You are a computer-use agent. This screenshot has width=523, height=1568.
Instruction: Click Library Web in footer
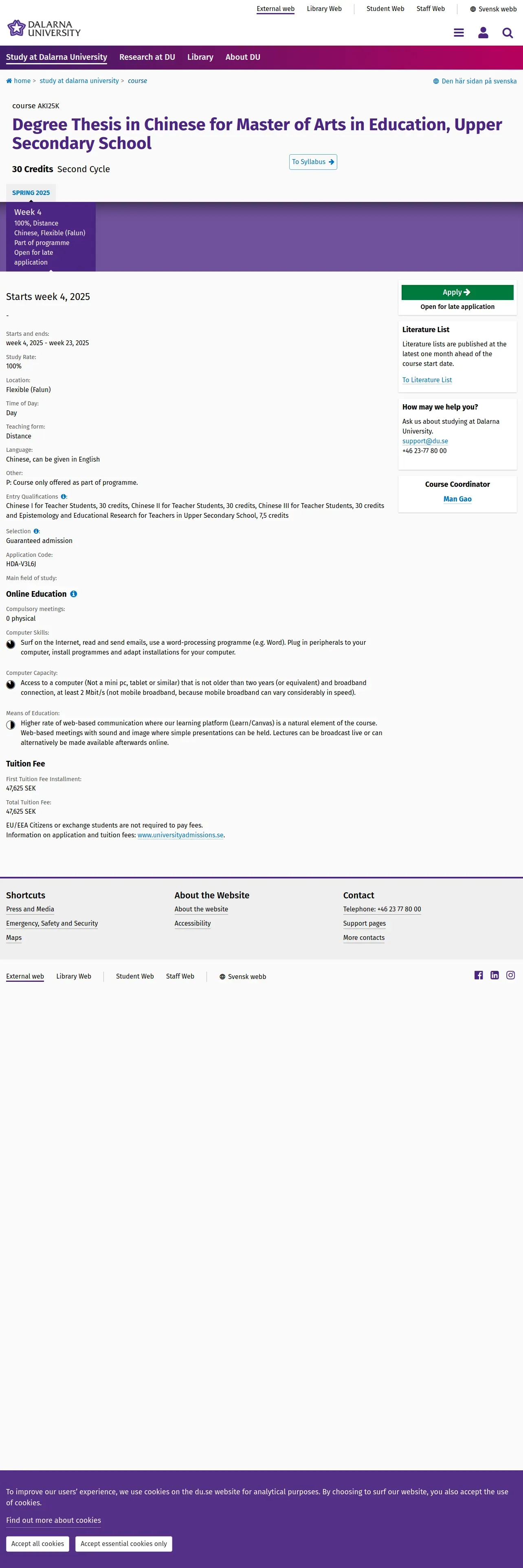[74, 977]
